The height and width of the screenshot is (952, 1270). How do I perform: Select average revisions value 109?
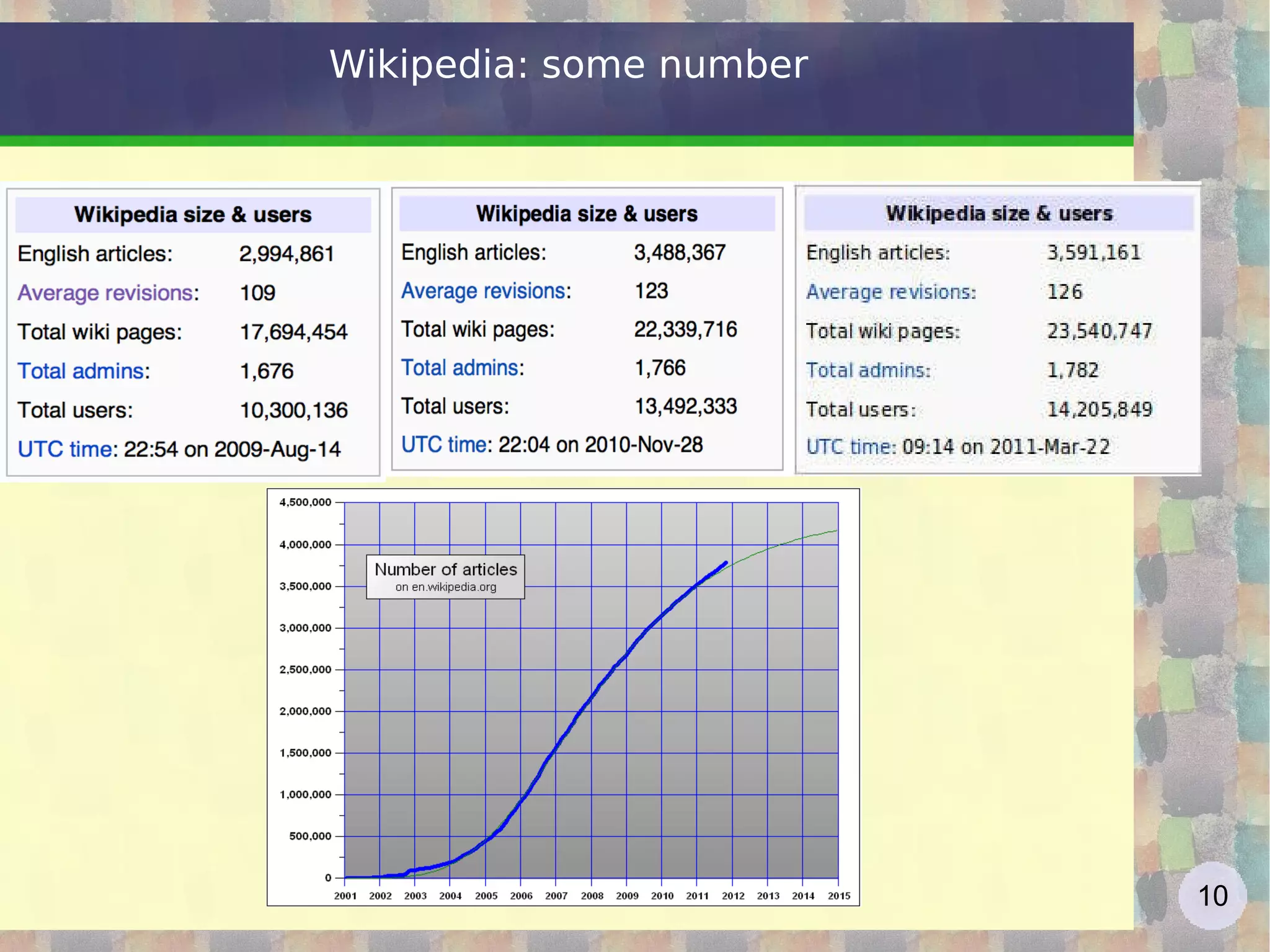click(257, 293)
